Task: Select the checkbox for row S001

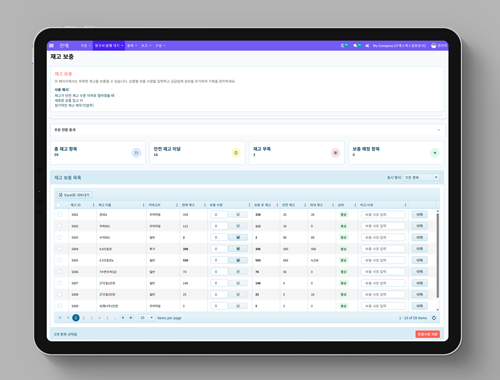Action: tap(59, 214)
